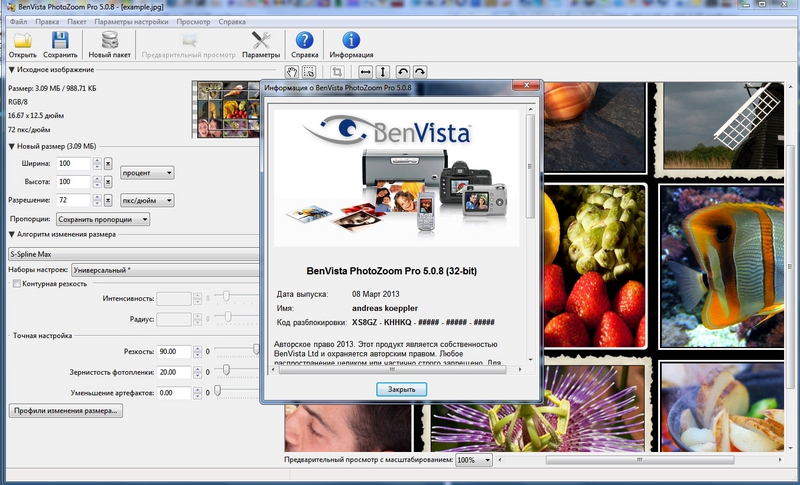Click the Высота value field

pyautogui.click(x=73, y=182)
